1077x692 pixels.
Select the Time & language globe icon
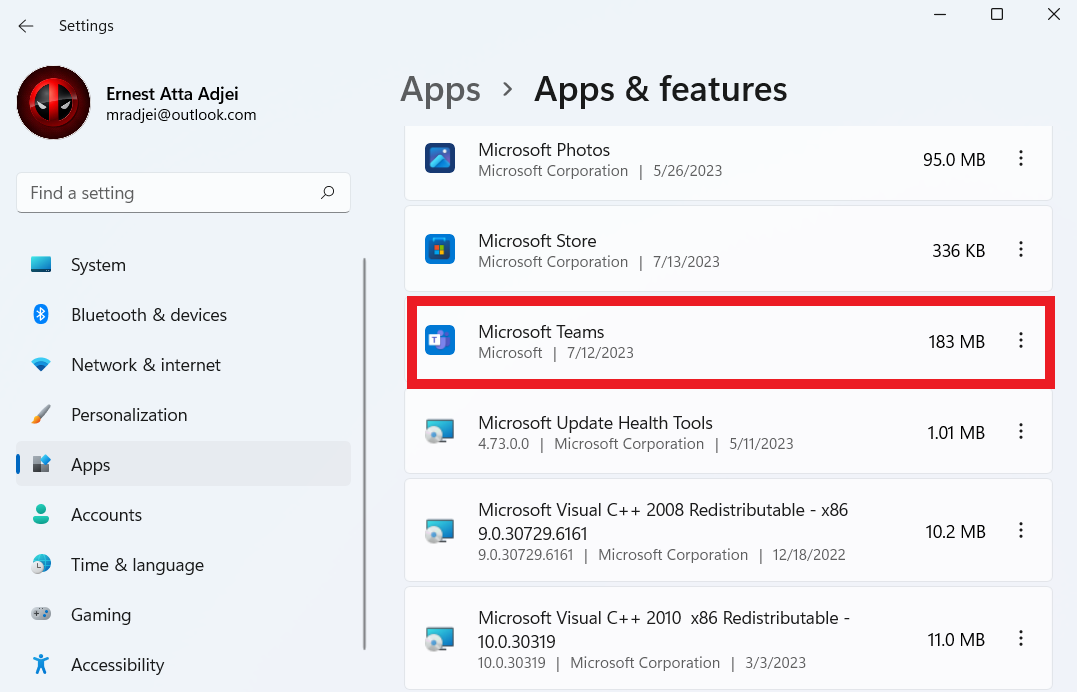pyautogui.click(x=41, y=565)
